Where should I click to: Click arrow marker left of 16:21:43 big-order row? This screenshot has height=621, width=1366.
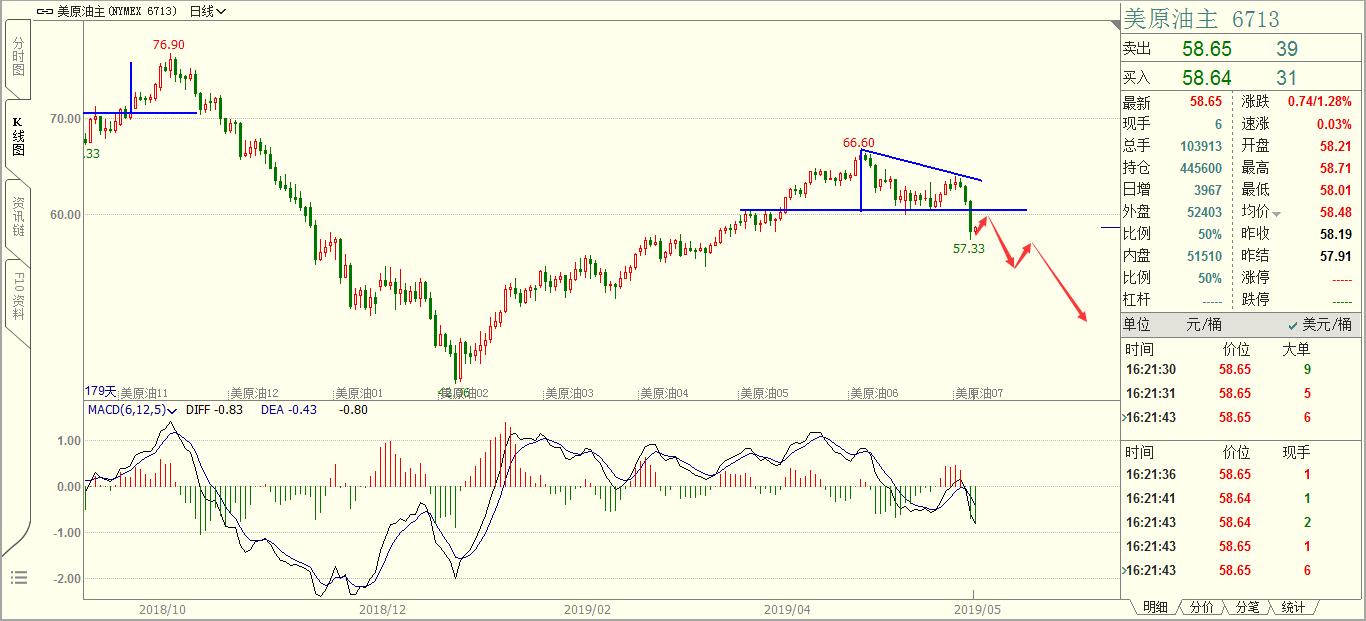(x=1123, y=418)
